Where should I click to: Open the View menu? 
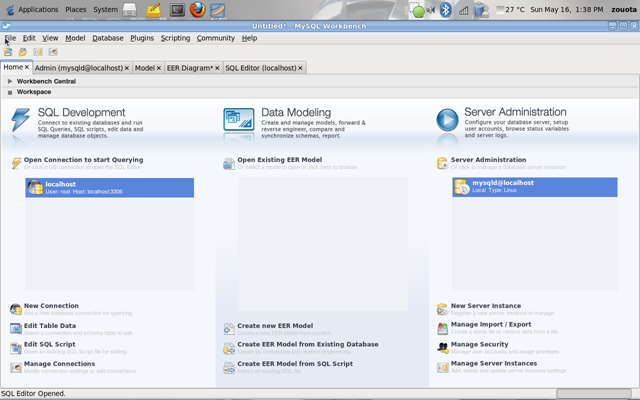(x=50, y=38)
